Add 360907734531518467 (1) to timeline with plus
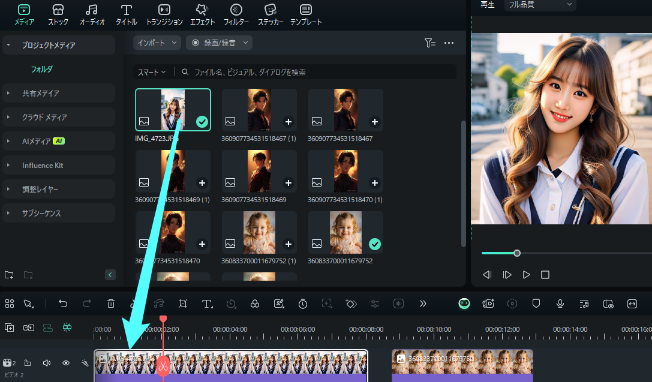The width and height of the screenshot is (652, 382). 288,122
